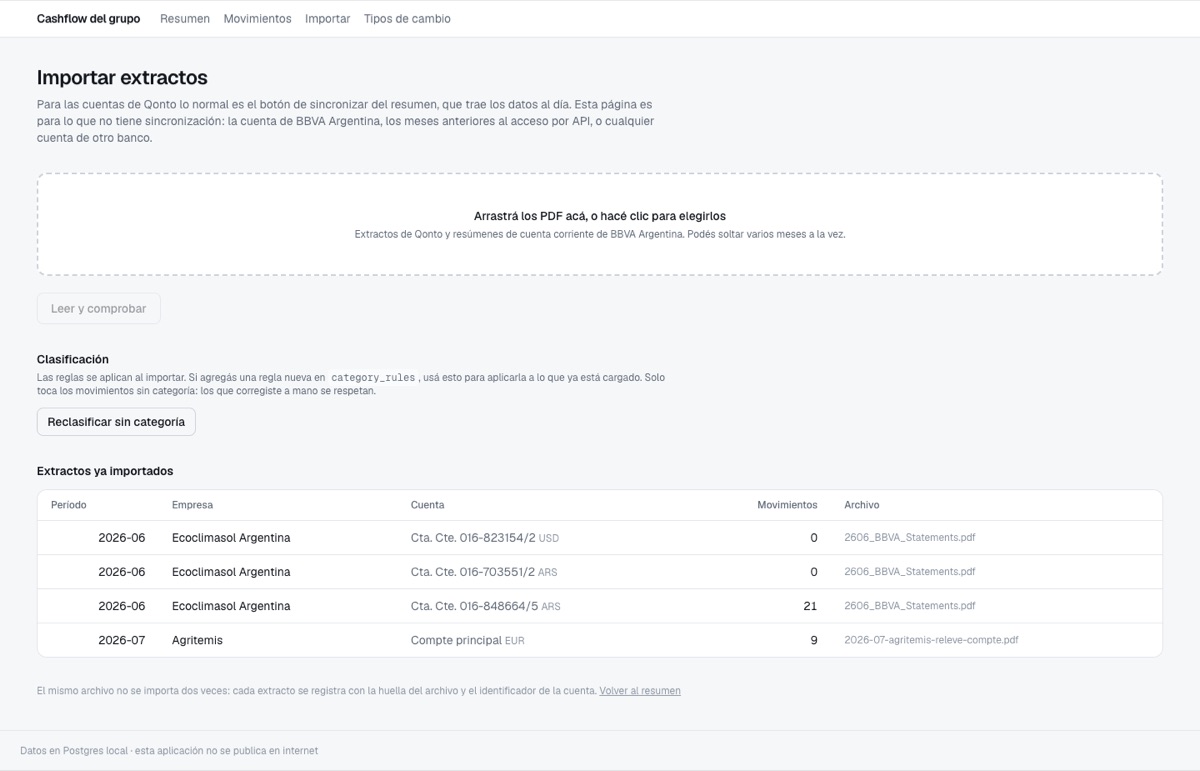Go to the Movimientos tab
This screenshot has width=1200, height=771.
(x=257, y=19)
